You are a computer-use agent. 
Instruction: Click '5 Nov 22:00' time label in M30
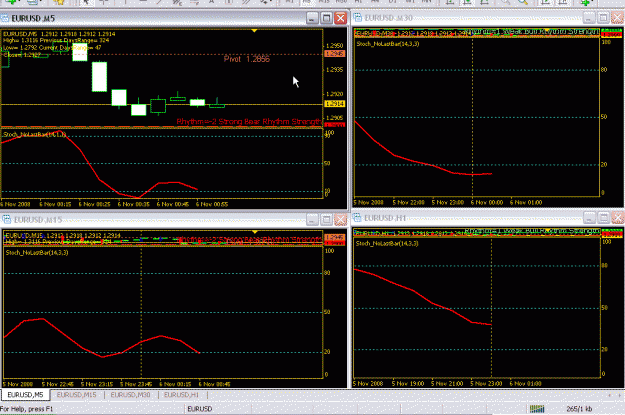coord(409,202)
